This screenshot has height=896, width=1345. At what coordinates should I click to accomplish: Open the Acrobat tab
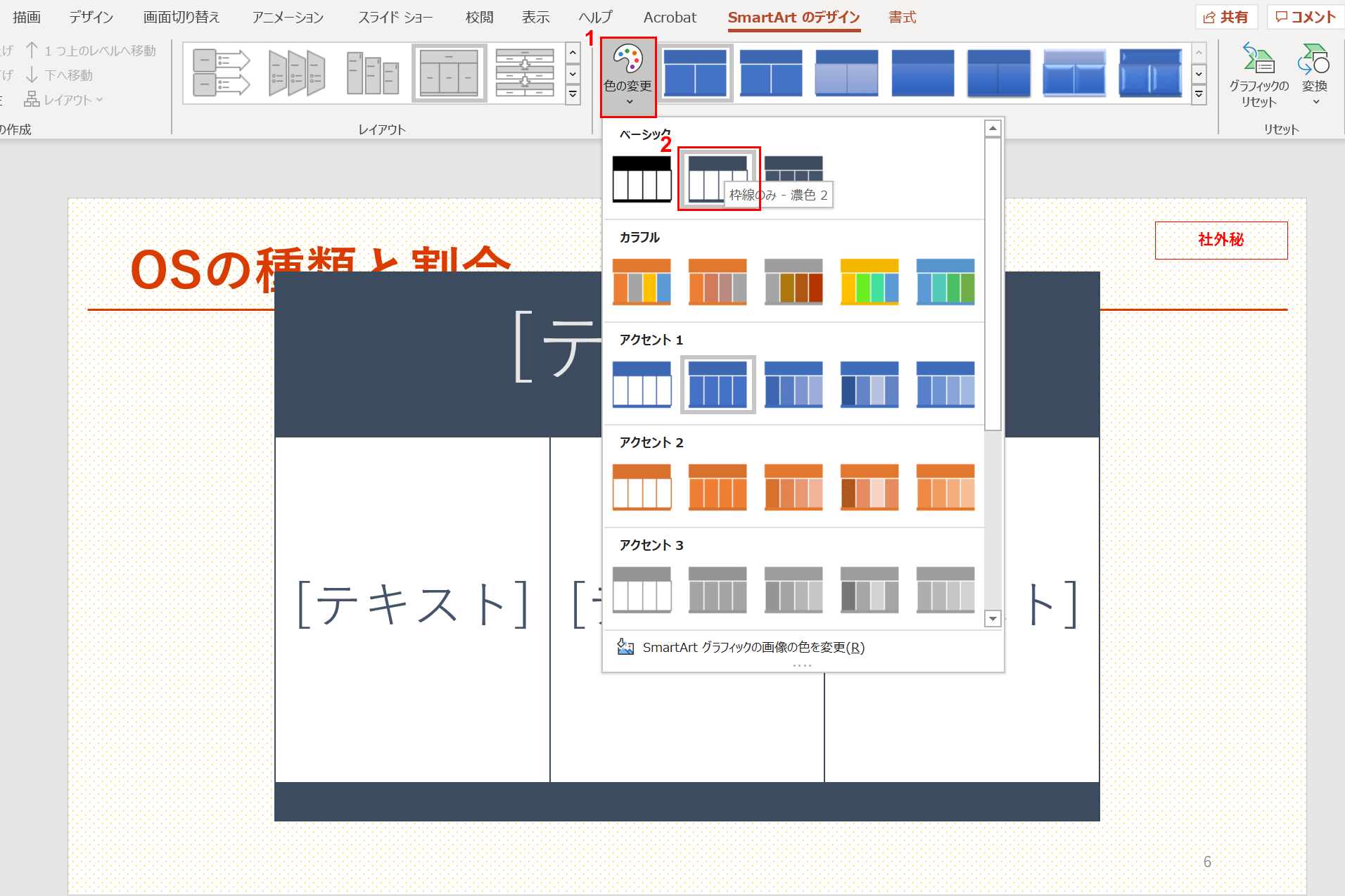(x=670, y=17)
